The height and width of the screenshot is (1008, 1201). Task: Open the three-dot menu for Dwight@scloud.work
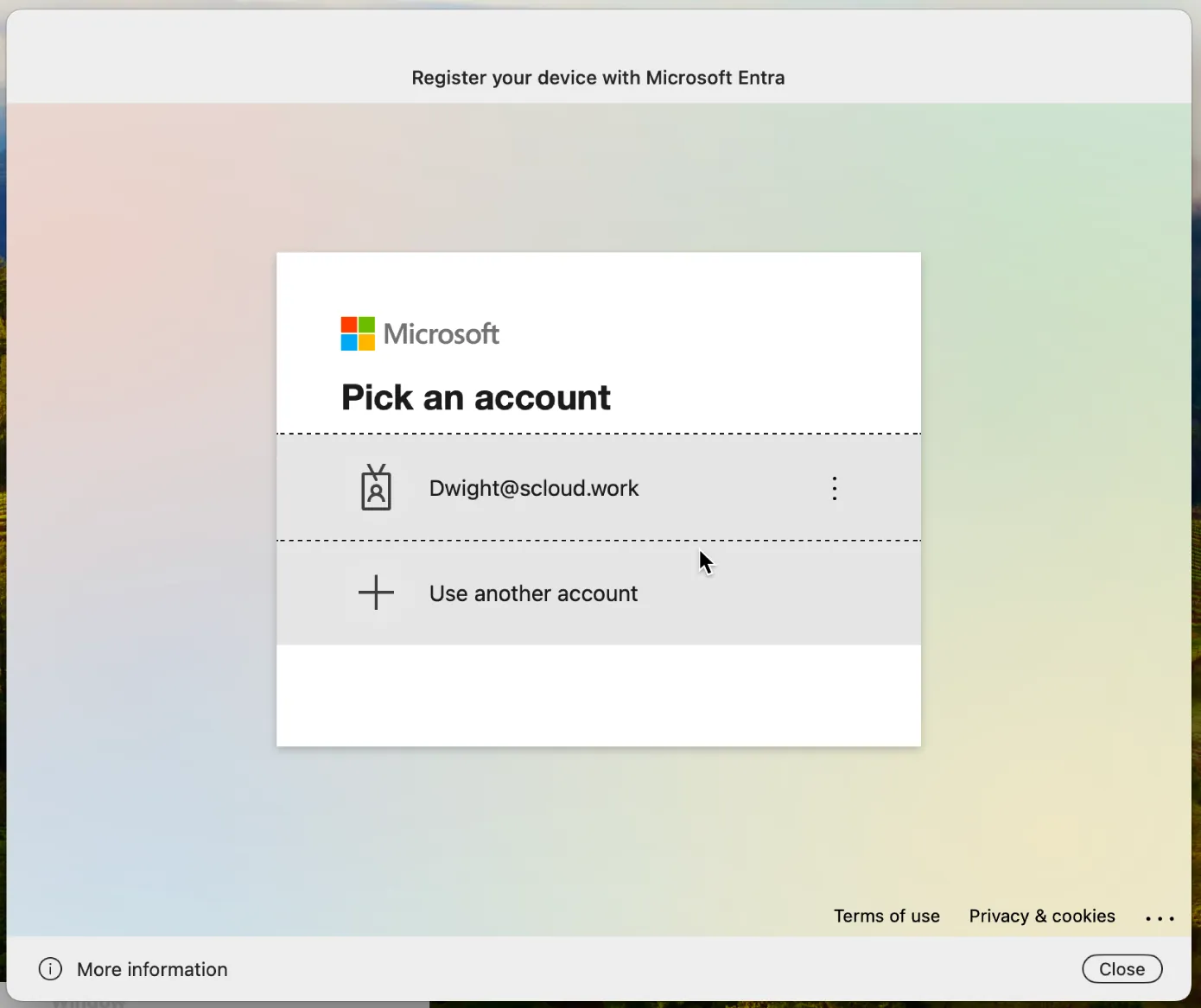click(x=834, y=488)
